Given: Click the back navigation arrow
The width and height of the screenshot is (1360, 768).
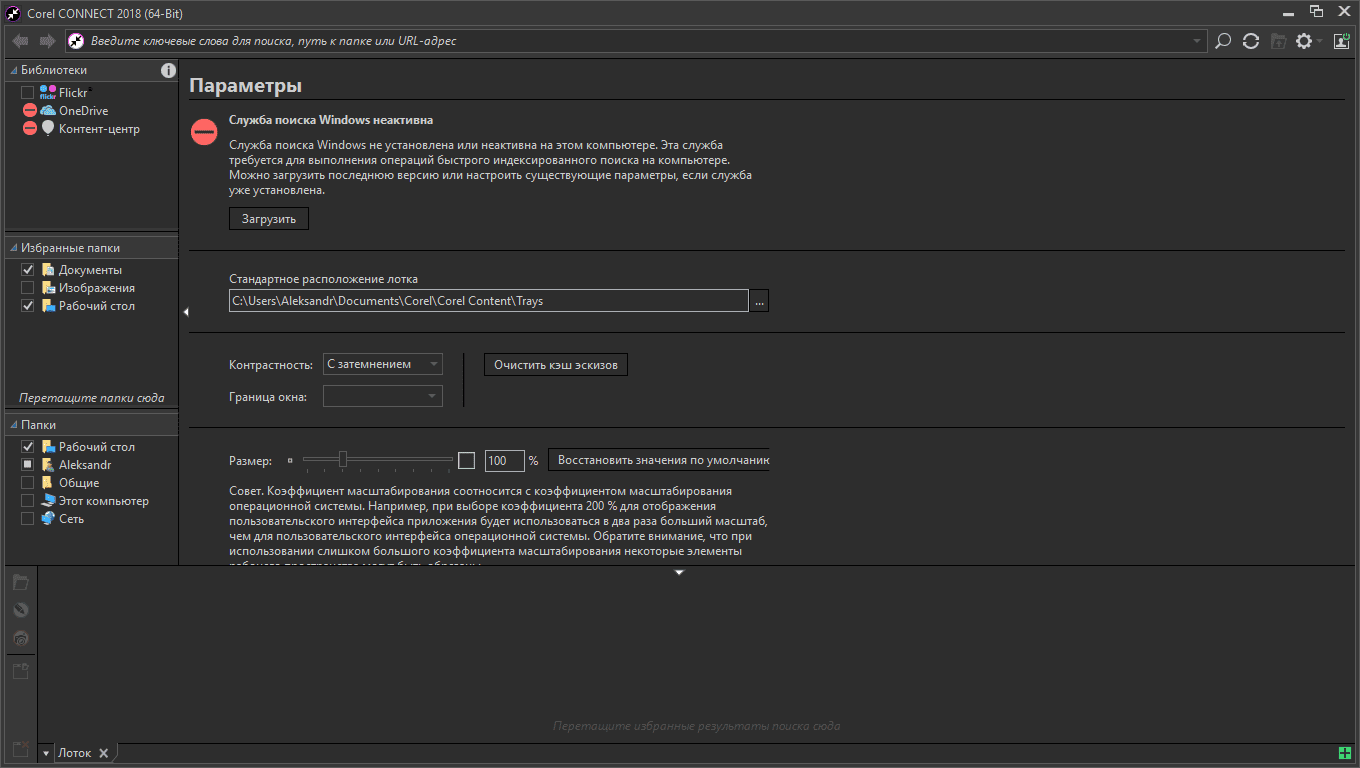Looking at the screenshot, I should coord(20,41).
